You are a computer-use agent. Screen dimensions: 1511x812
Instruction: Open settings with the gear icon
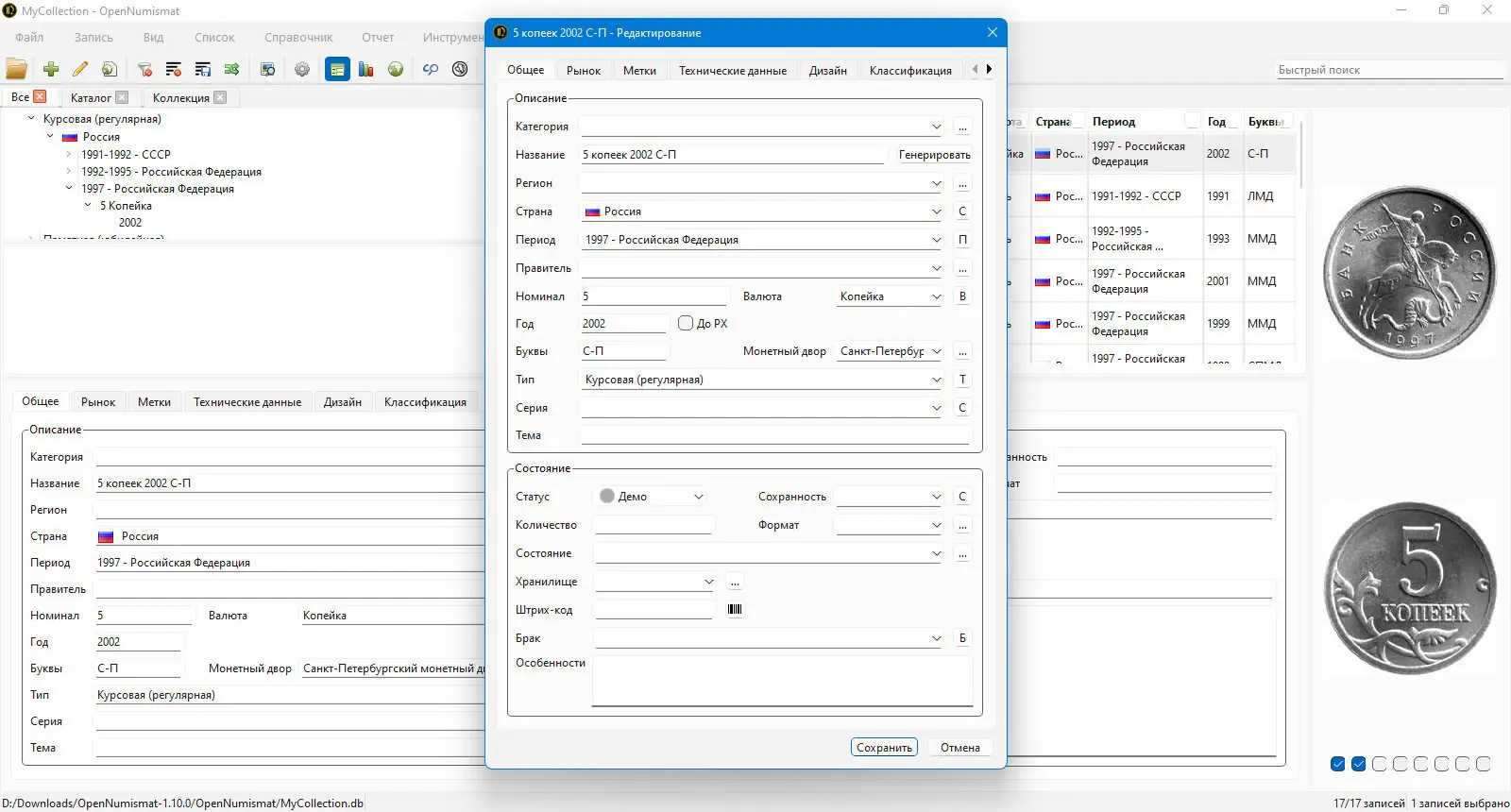(302, 69)
